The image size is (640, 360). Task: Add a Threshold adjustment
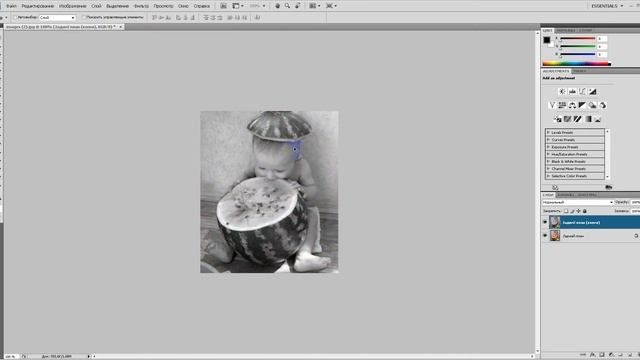click(x=578, y=119)
